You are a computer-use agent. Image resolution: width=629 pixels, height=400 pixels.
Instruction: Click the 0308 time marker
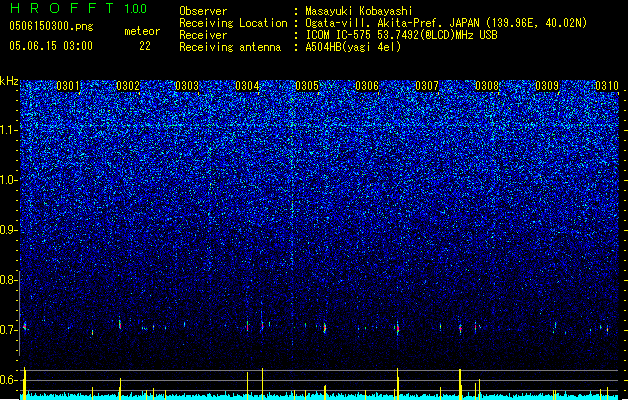pyautogui.click(x=487, y=86)
